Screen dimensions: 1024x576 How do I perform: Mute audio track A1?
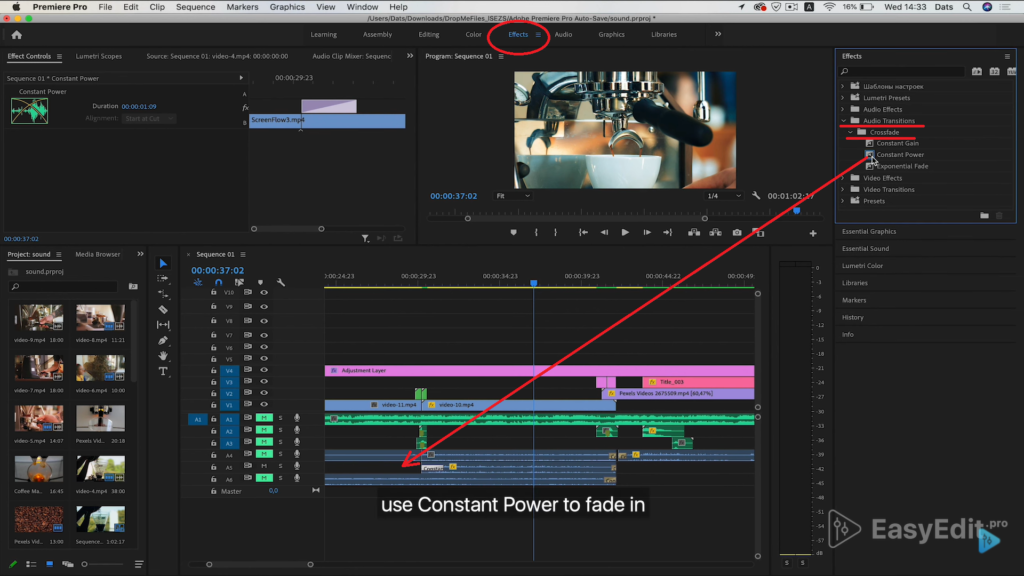pyautogui.click(x=264, y=418)
